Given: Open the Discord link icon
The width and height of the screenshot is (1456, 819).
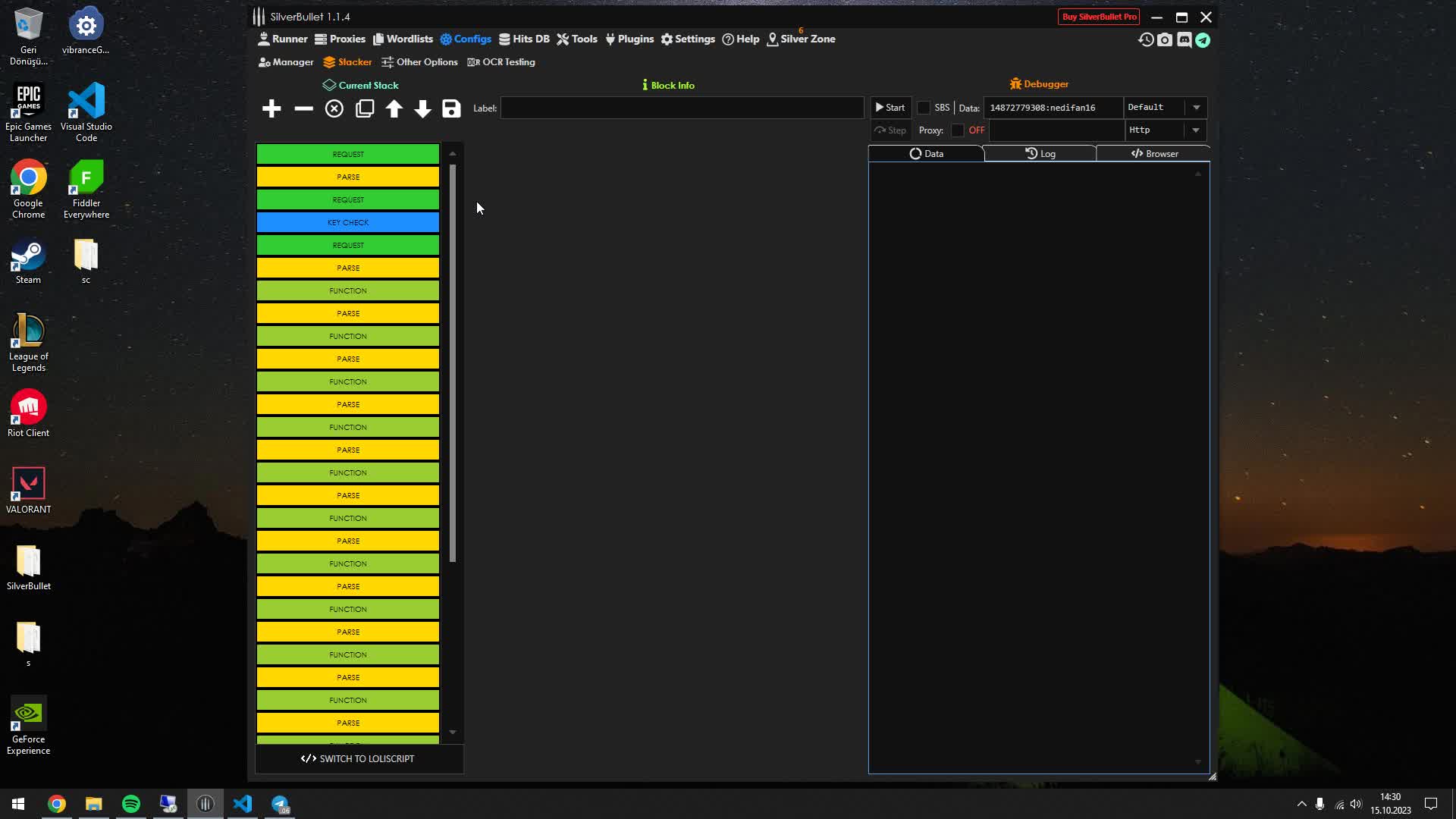Looking at the screenshot, I should click(1184, 39).
